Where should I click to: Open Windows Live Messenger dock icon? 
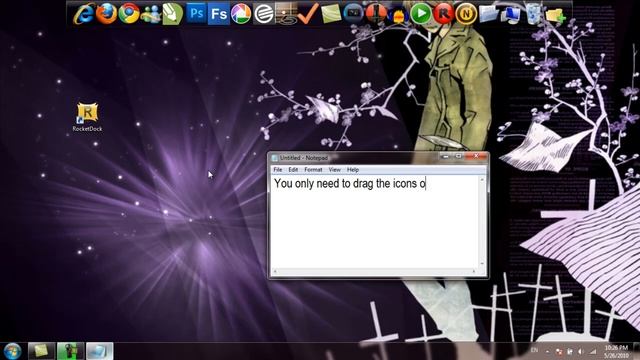(151, 13)
